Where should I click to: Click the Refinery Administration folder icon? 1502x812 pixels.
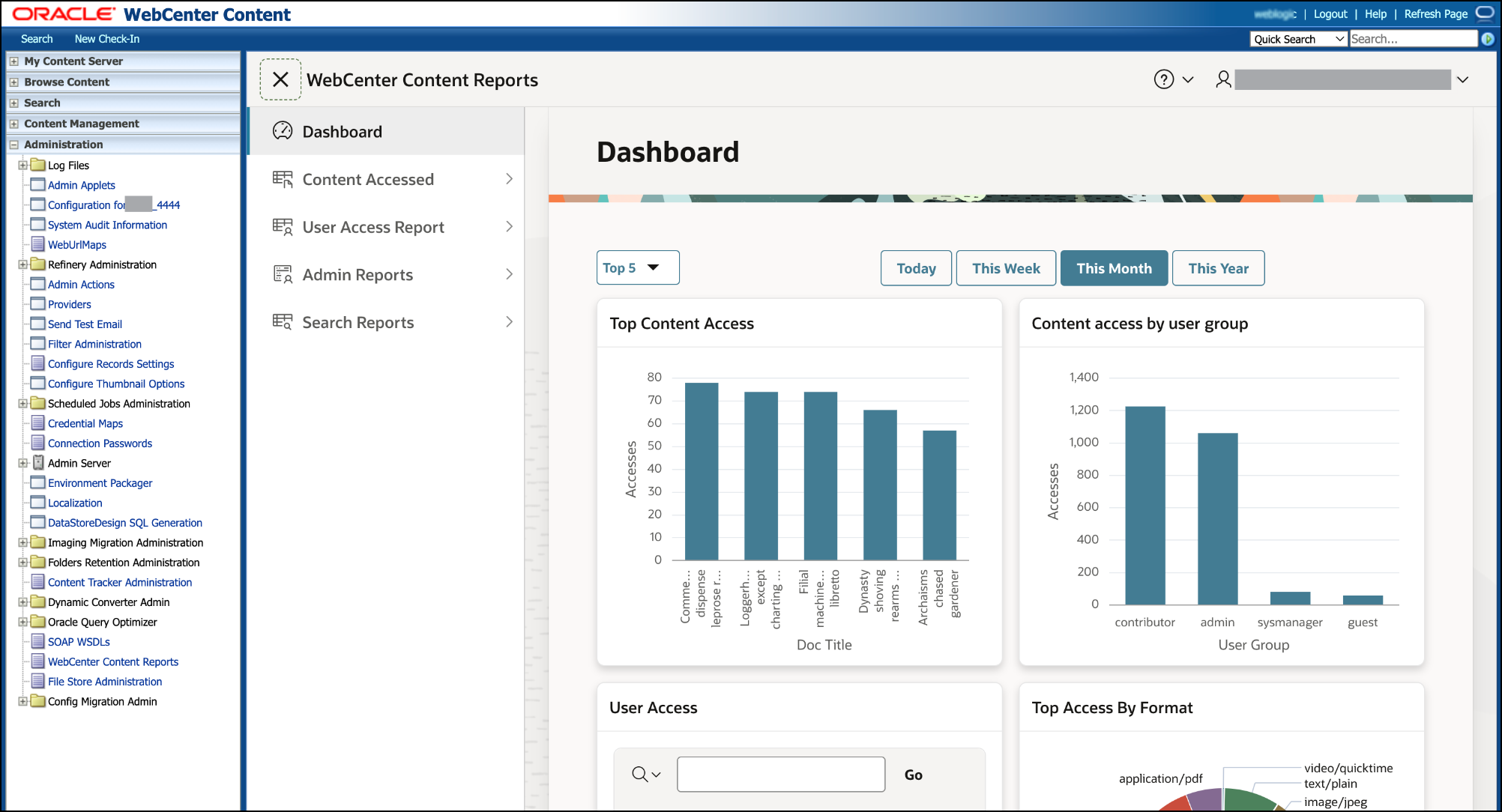click(37, 264)
